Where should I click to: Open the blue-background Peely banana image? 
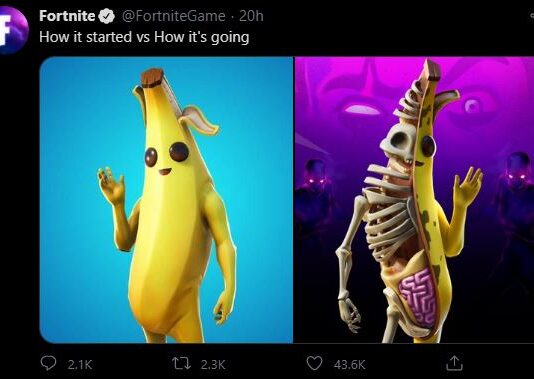(166, 200)
